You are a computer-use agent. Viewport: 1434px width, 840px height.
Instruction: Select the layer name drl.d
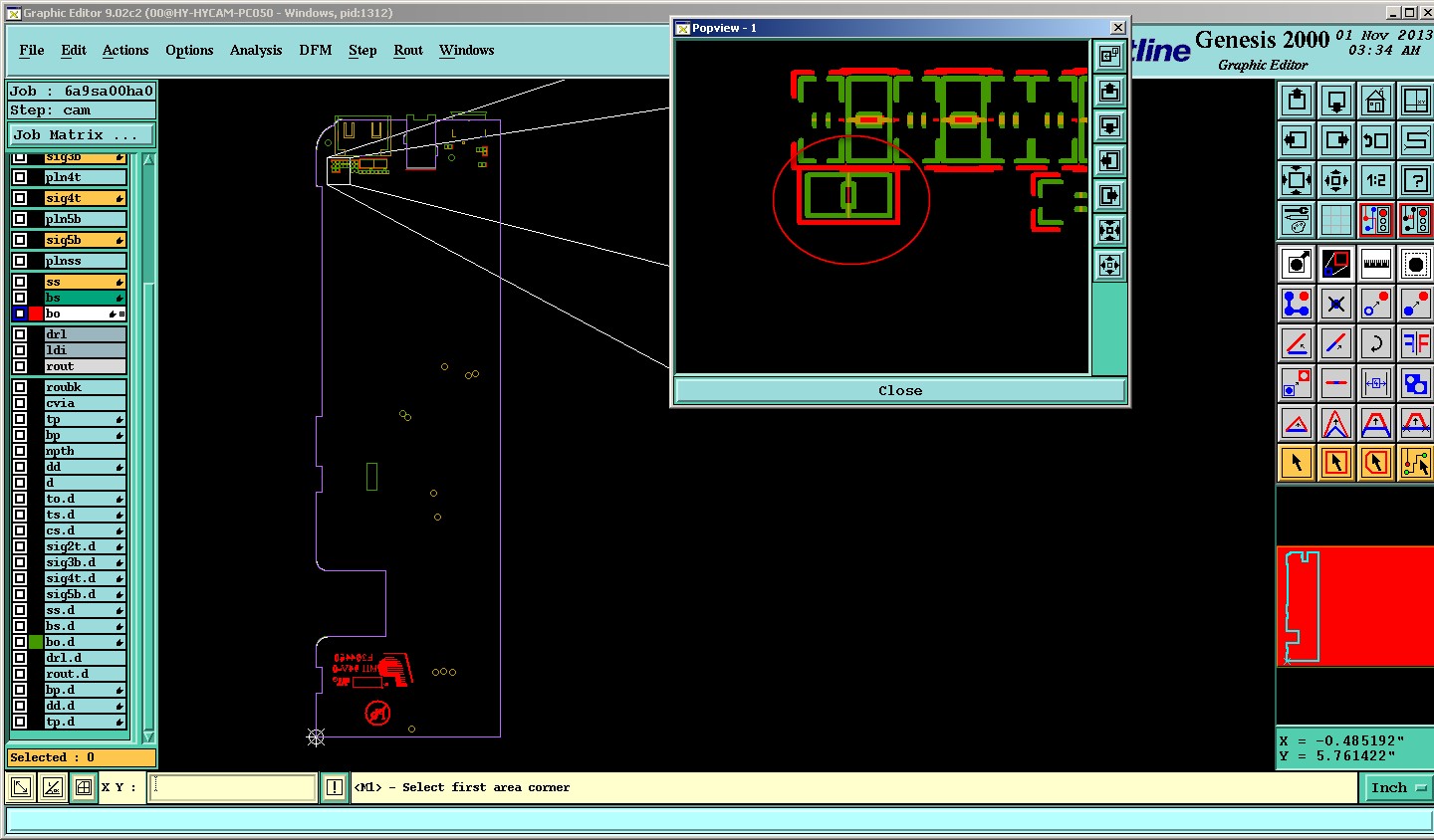[x=85, y=658]
